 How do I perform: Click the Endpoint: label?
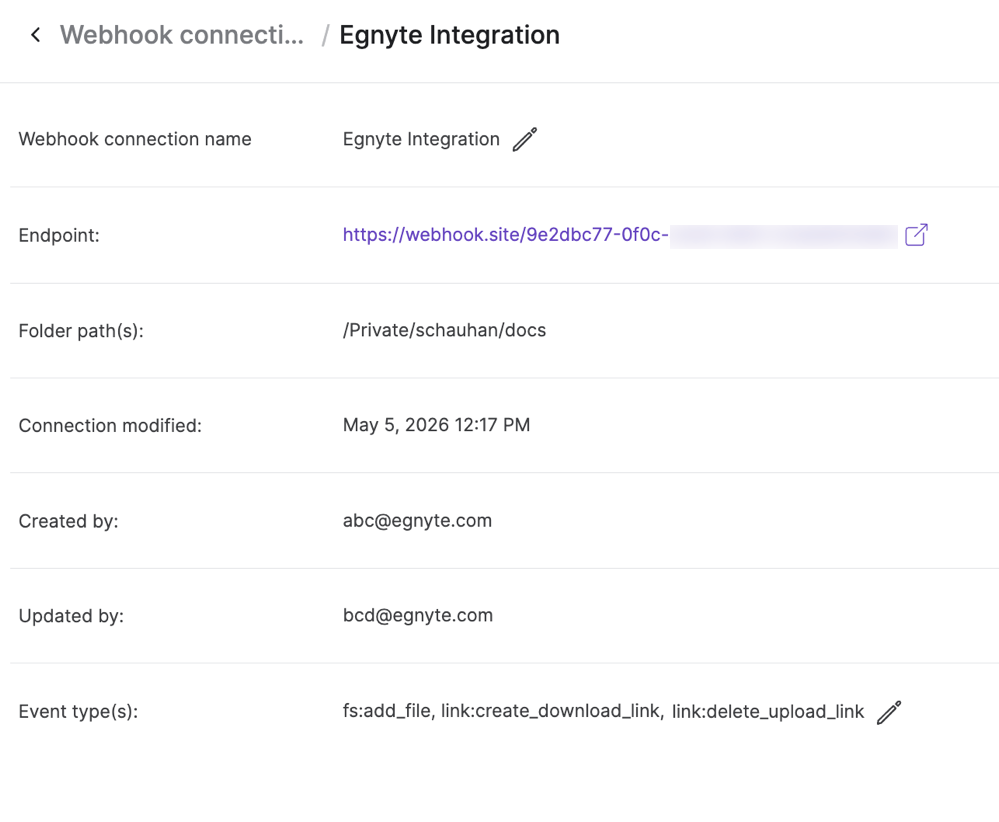pyautogui.click(x=59, y=236)
